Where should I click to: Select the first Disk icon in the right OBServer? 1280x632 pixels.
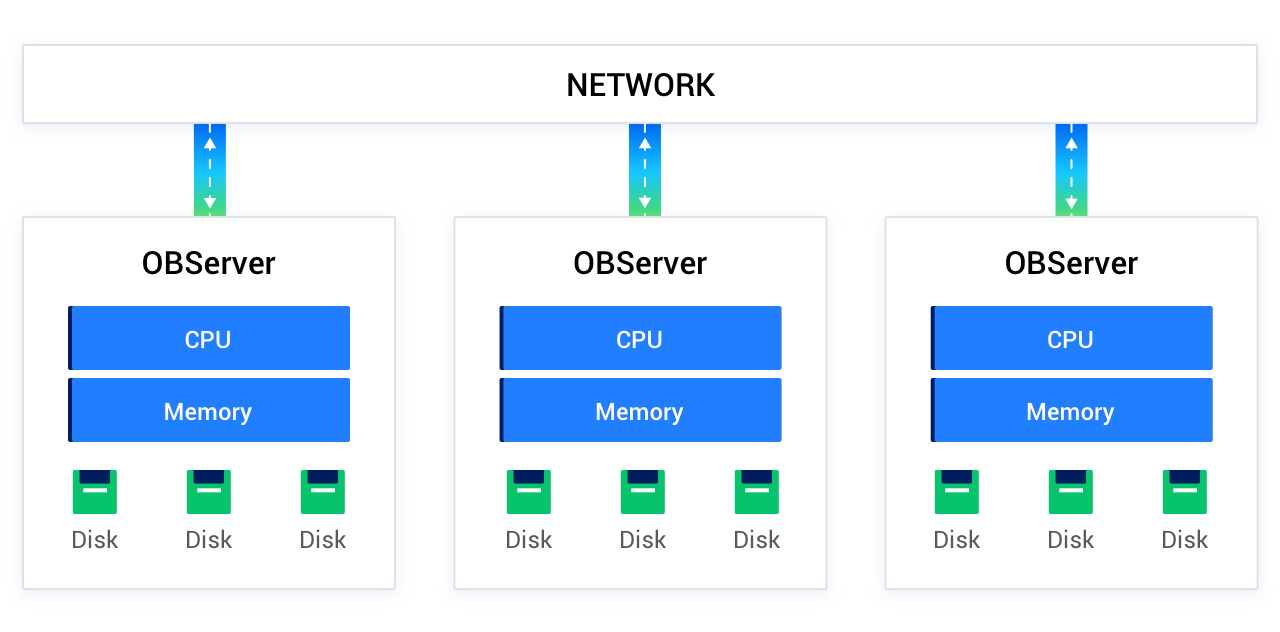[956, 490]
